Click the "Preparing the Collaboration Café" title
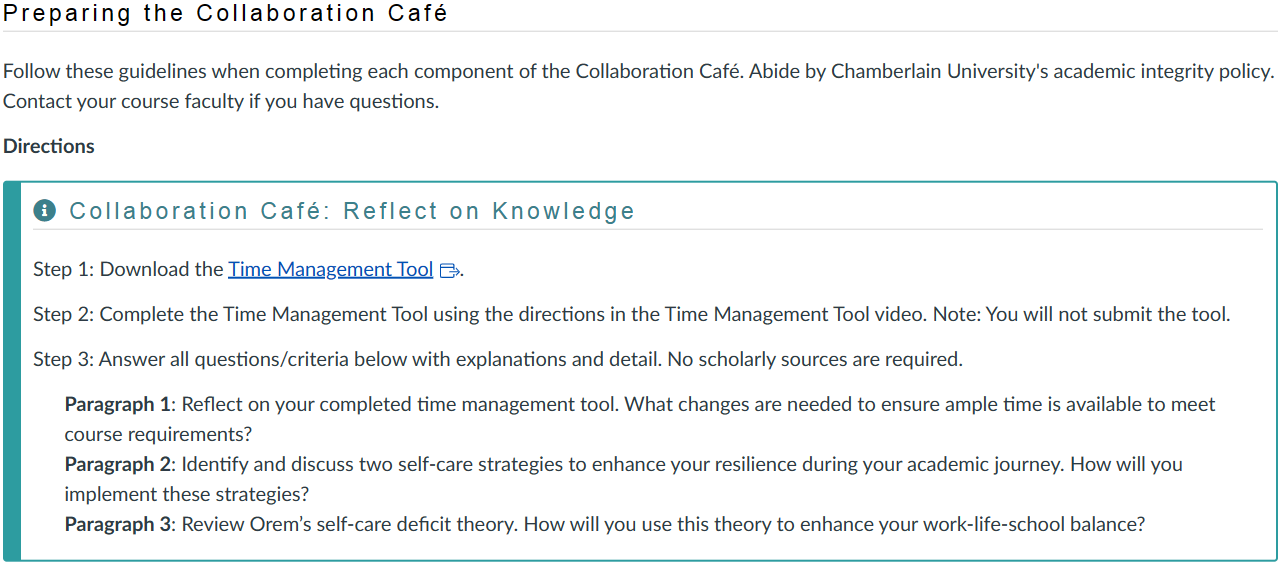 click(226, 14)
